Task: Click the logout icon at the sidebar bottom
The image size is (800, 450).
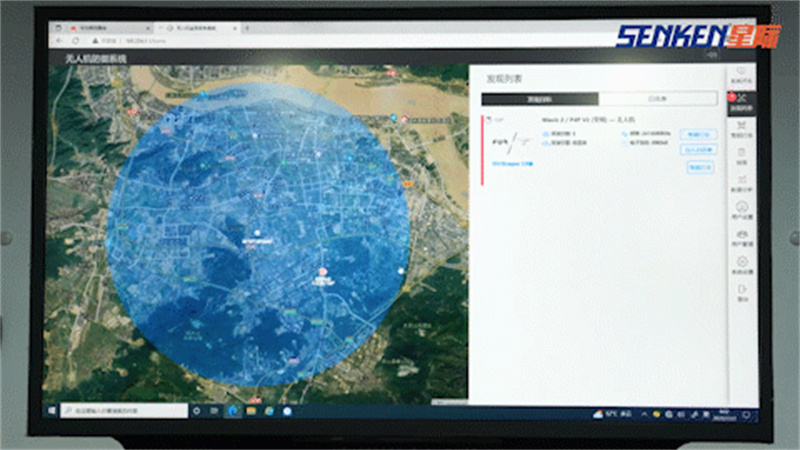Action: pyautogui.click(x=741, y=292)
